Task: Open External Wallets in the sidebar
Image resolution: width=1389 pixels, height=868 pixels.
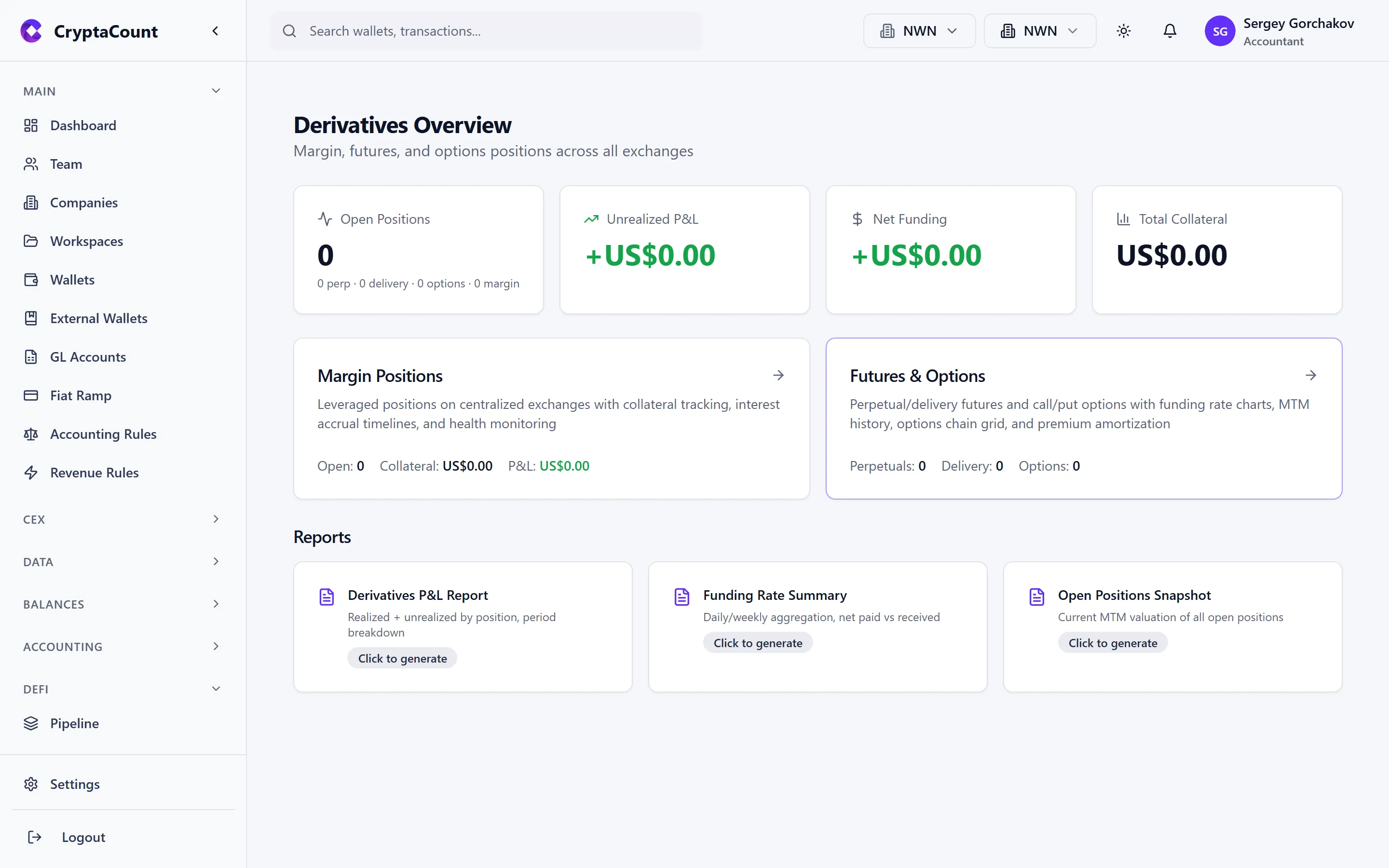Action: pos(98,319)
